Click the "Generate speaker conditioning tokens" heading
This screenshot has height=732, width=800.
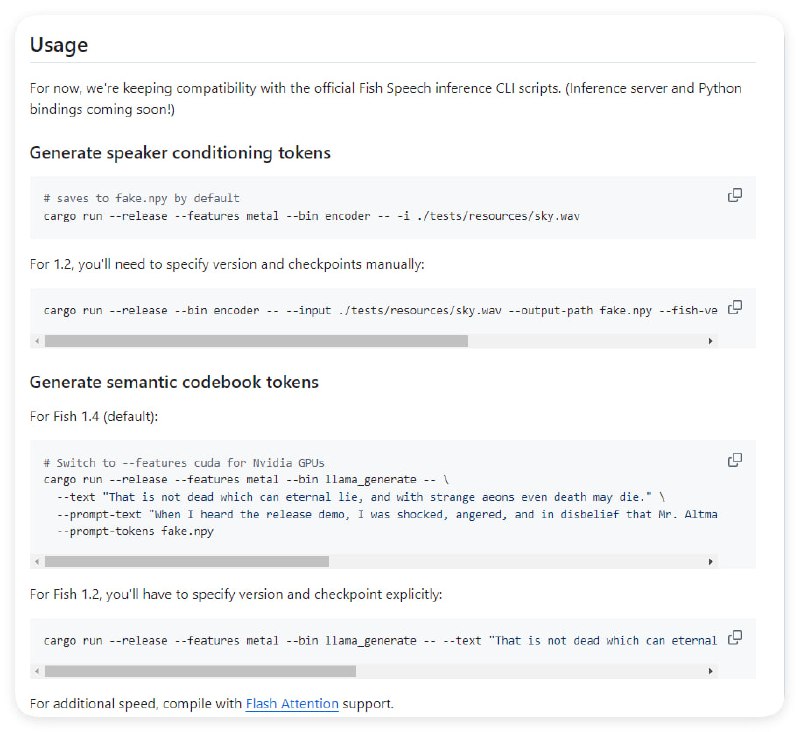180,153
